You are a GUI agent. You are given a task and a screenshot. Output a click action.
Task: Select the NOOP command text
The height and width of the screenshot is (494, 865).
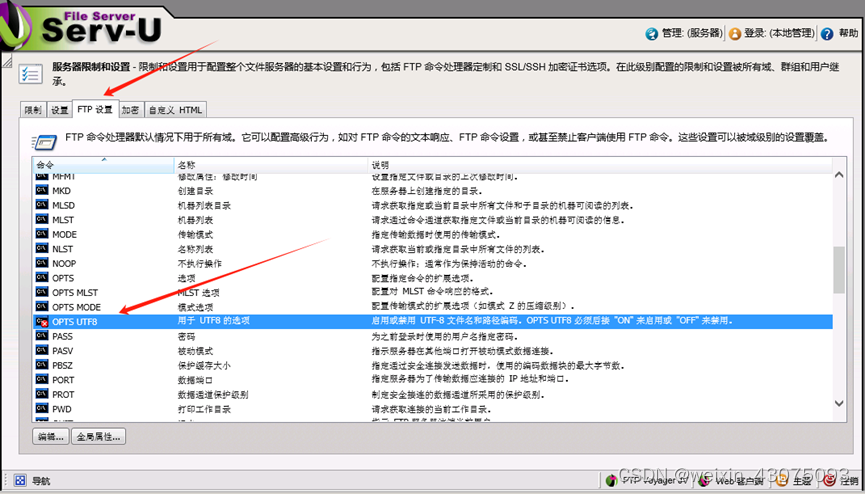(x=64, y=264)
